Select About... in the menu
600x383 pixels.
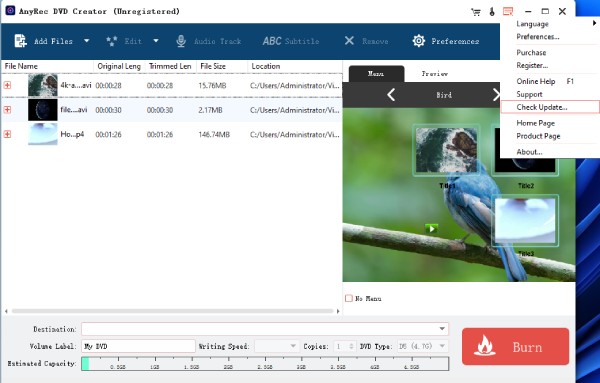[x=549, y=152]
